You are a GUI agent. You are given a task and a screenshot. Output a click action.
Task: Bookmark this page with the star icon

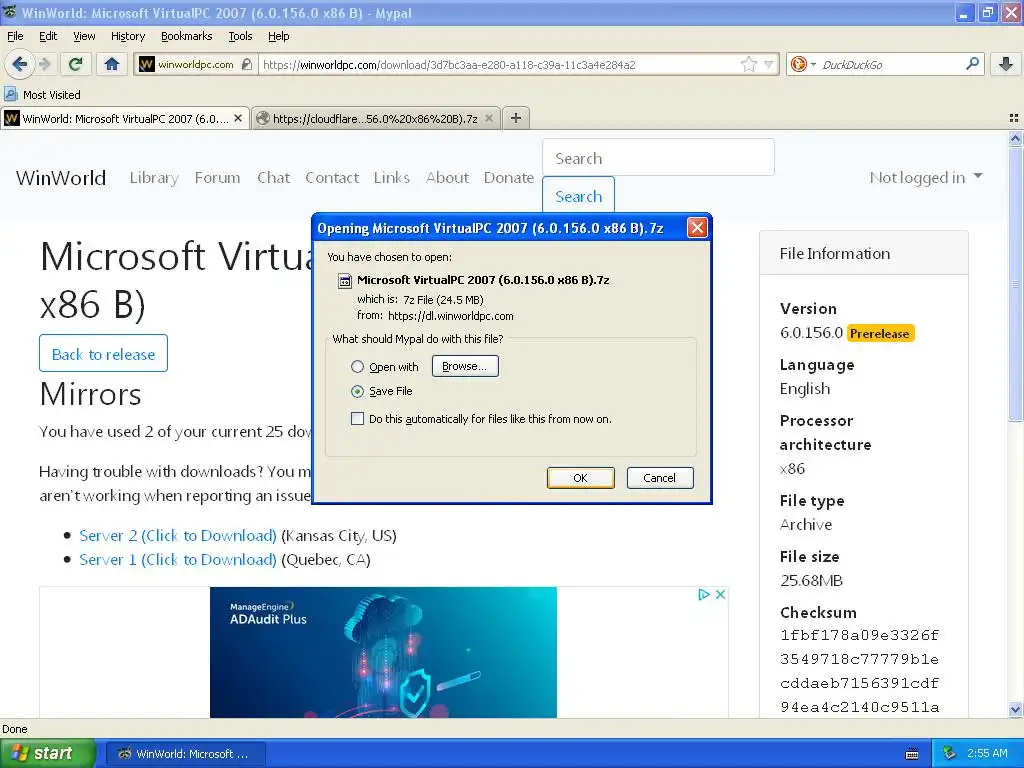click(748, 64)
